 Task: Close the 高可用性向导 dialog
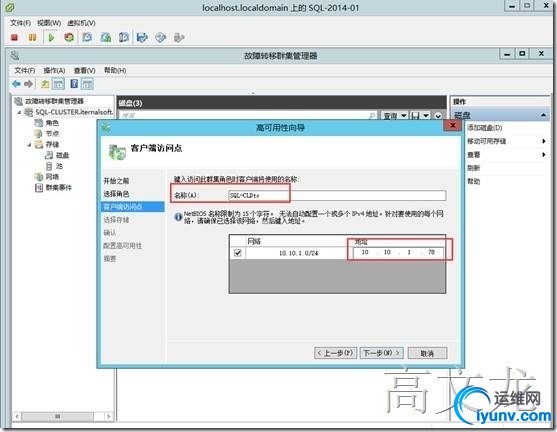point(453,125)
